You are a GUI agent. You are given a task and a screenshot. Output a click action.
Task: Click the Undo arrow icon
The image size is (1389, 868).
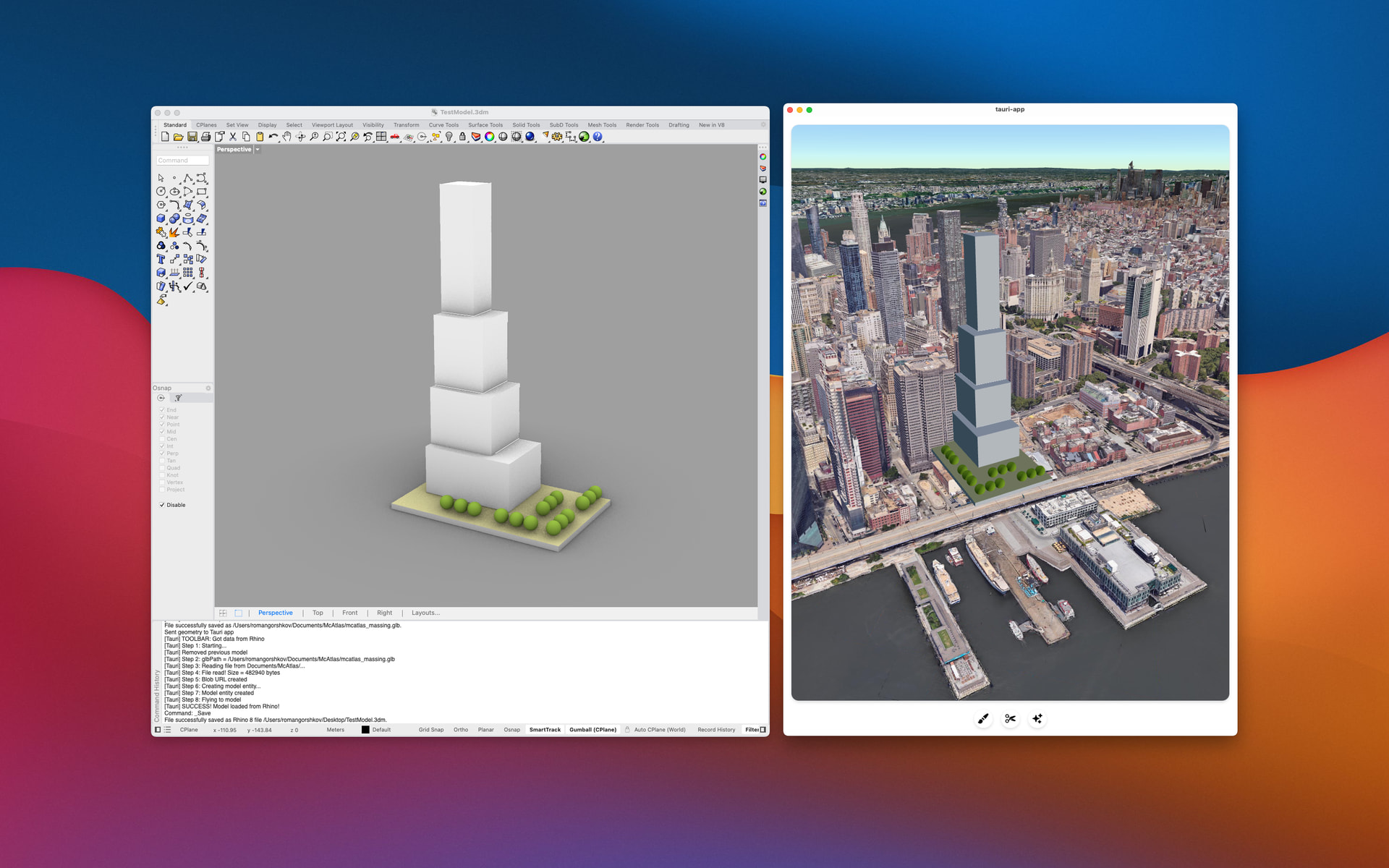(273, 137)
